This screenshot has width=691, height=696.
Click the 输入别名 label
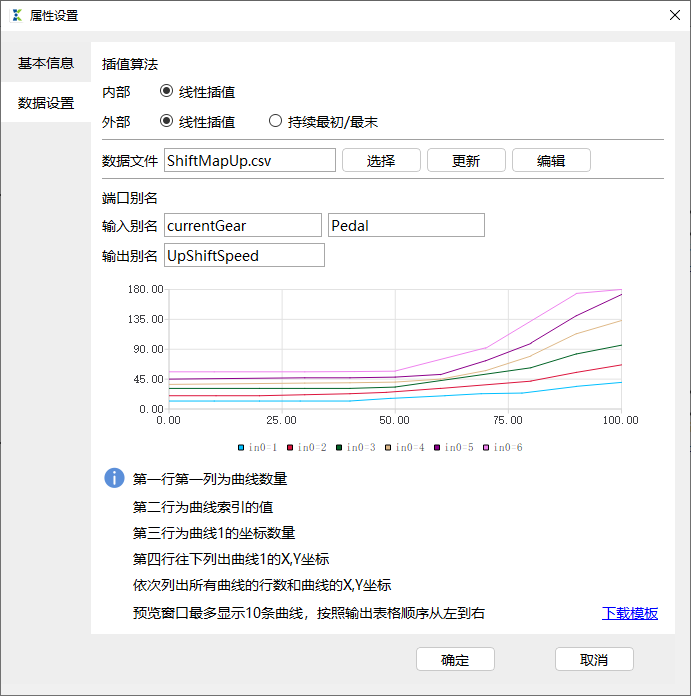click(x=130, y=226)
